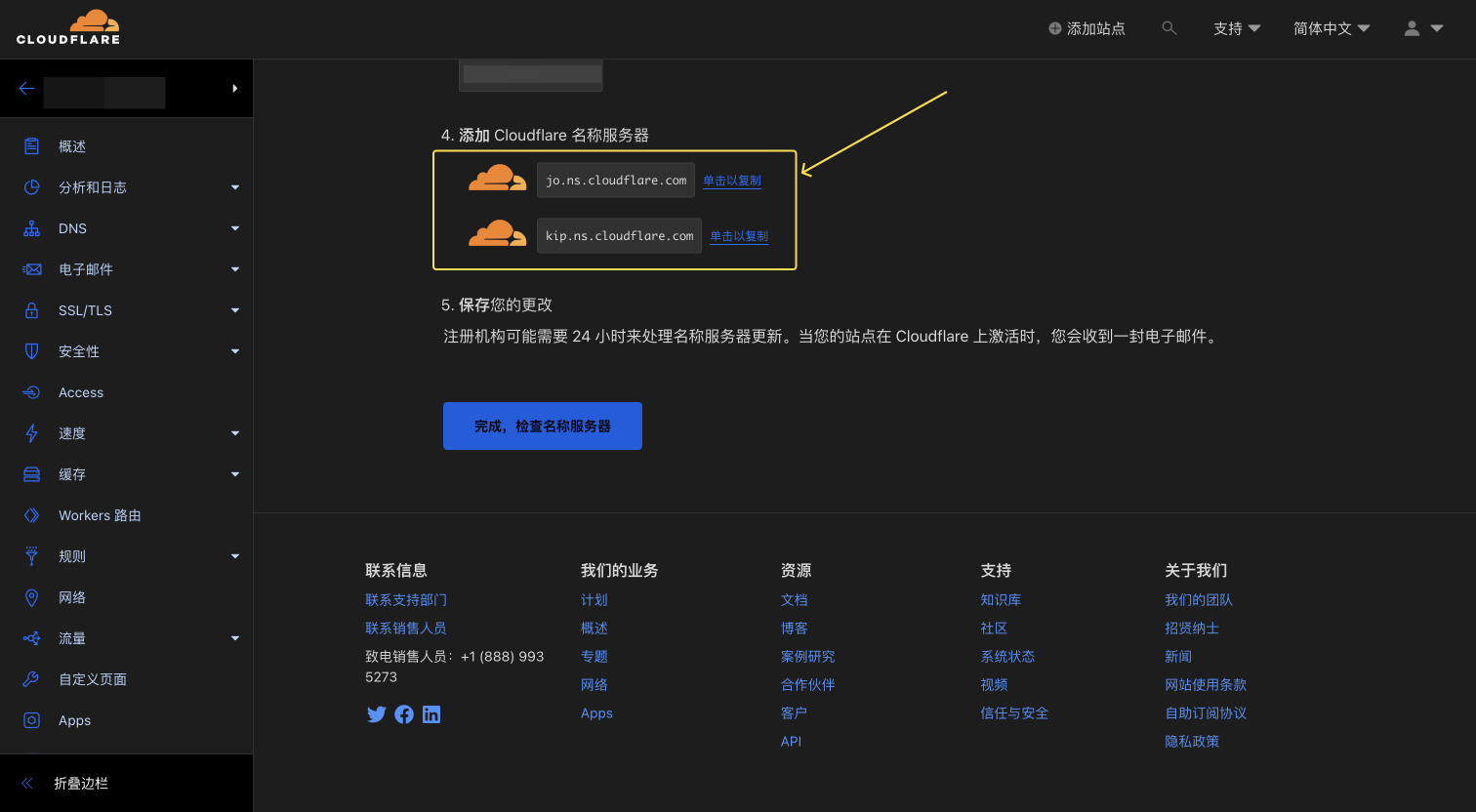Open the site selector arrow in sidebar
The width and height of the screenshot is (1476, 812).
pos(235,89)
